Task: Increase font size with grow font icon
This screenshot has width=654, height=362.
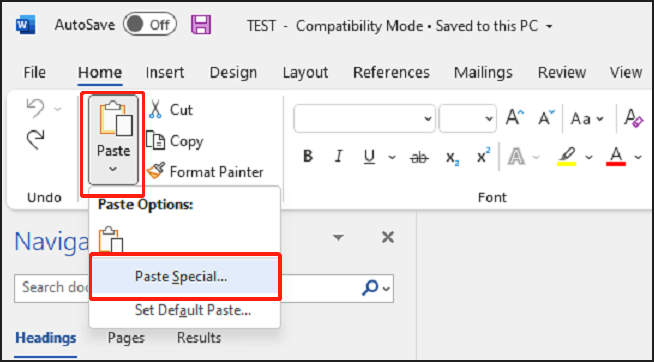Action: tap(515, 118)
